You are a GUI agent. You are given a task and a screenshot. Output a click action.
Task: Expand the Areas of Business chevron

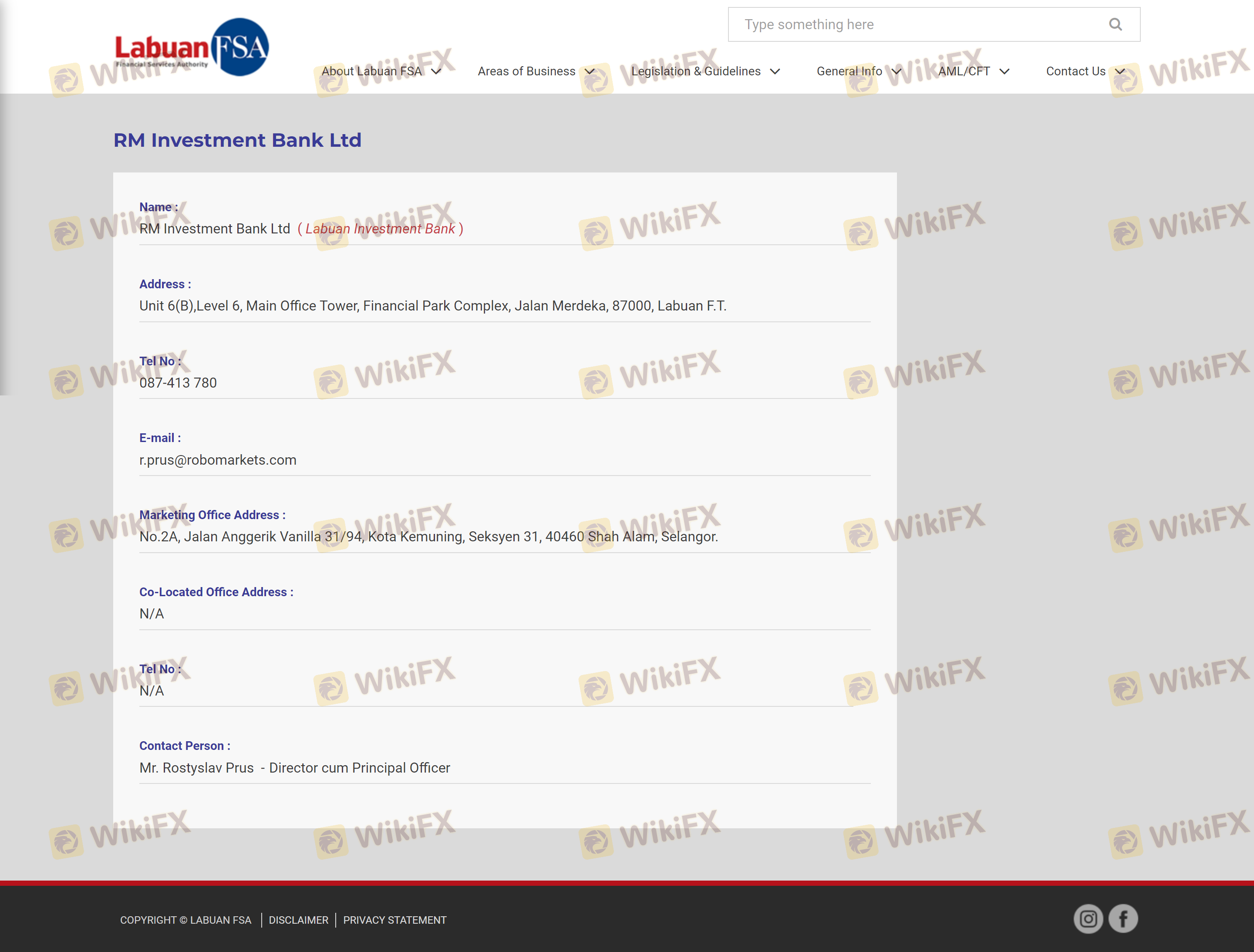[590, 71]
